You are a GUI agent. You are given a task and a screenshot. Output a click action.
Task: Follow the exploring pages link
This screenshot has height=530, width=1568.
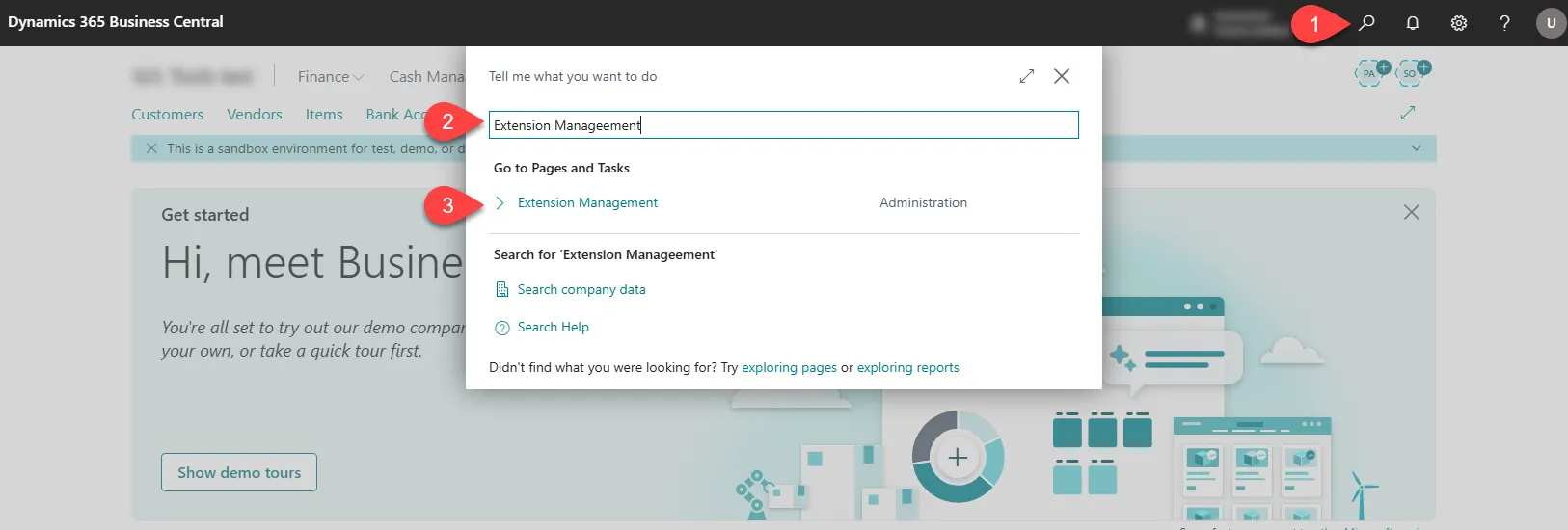789,368
